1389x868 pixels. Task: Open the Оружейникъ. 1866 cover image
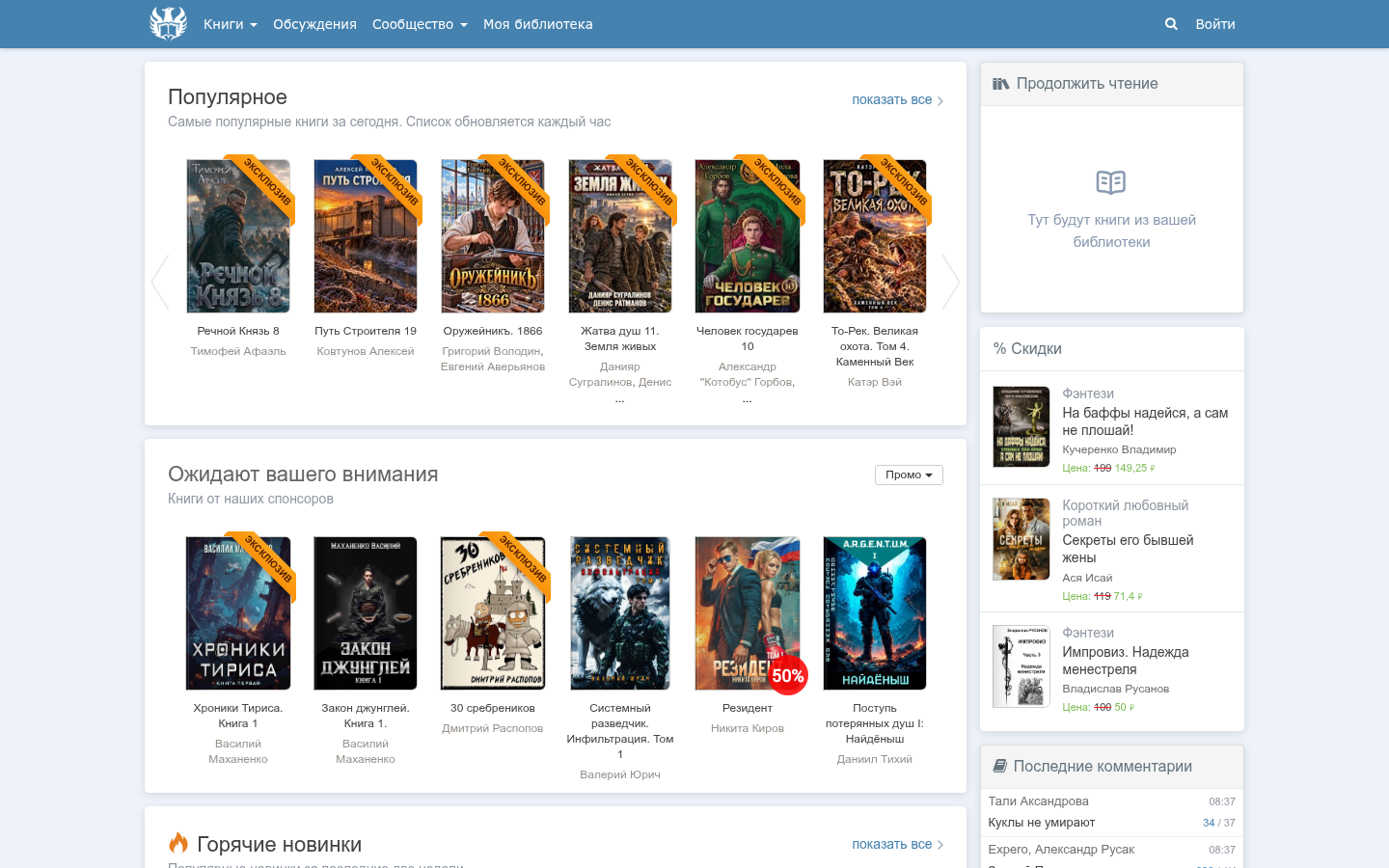[x=493, y=236]
